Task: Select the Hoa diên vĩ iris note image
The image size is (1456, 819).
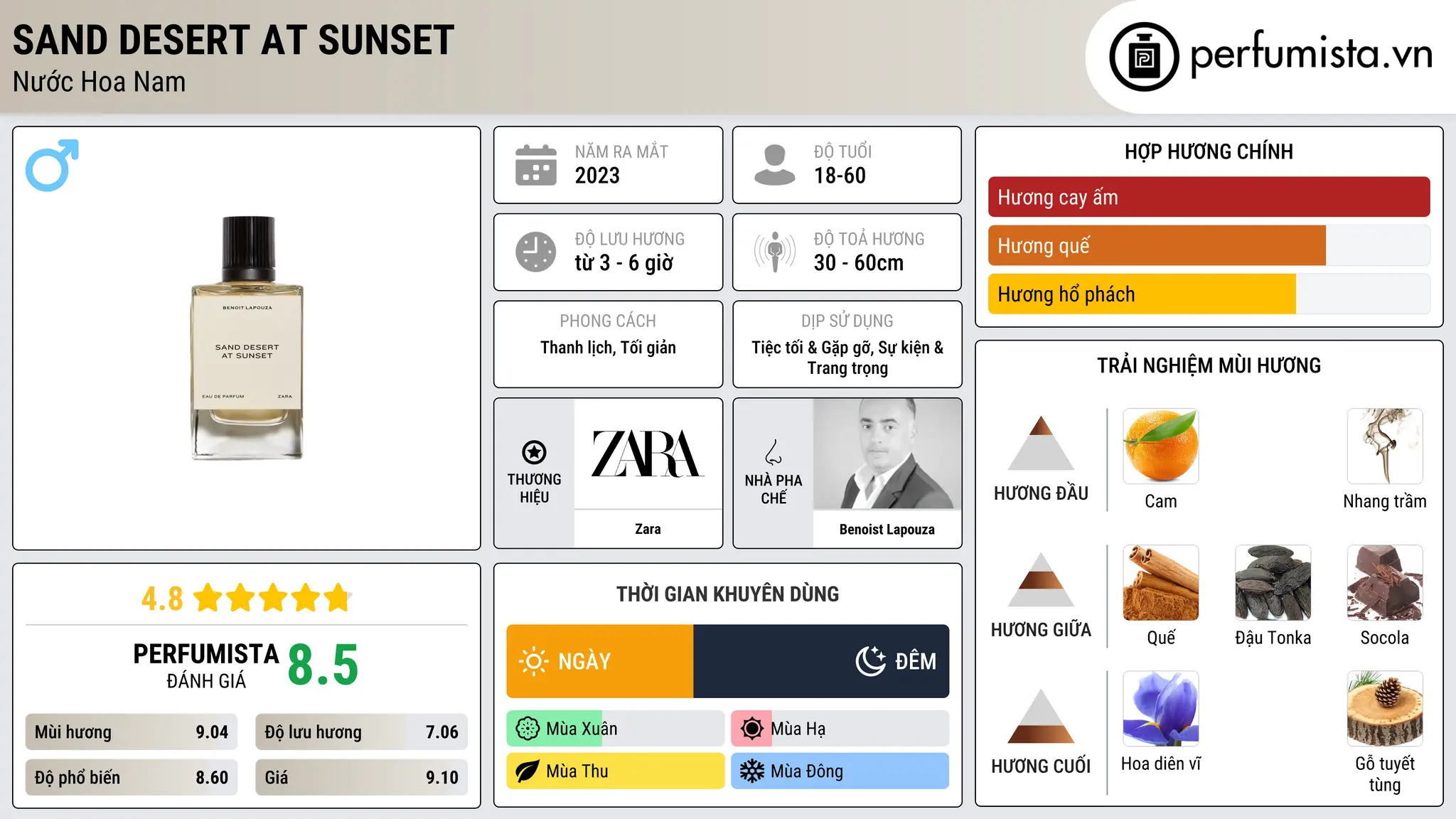Action: 1161,709
